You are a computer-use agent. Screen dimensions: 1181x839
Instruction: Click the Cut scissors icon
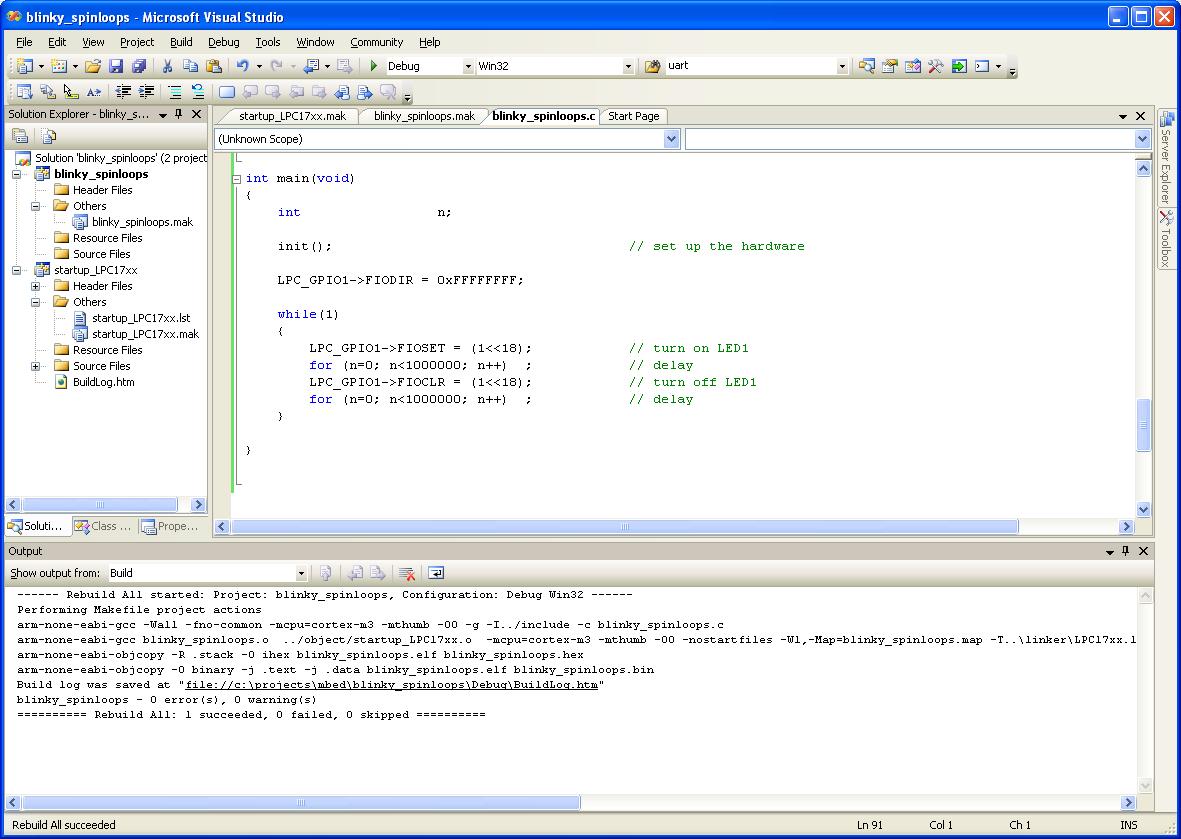(167, 66)
